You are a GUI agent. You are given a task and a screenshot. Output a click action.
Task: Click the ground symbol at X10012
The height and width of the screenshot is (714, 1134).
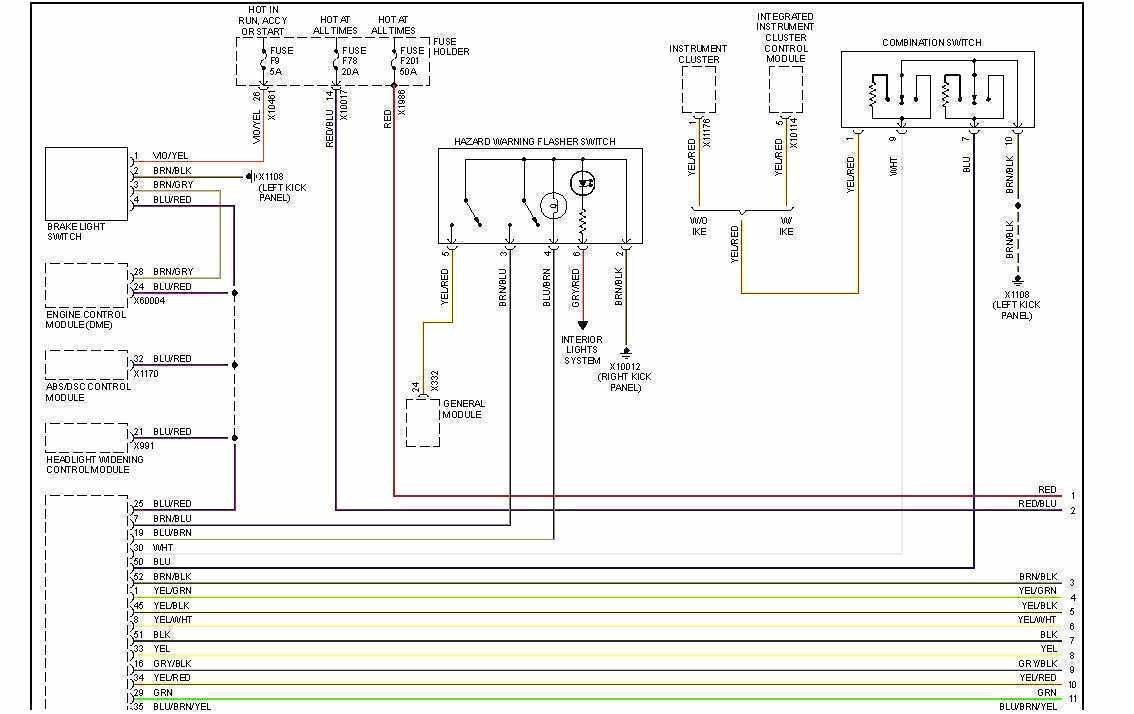[627, 350]
